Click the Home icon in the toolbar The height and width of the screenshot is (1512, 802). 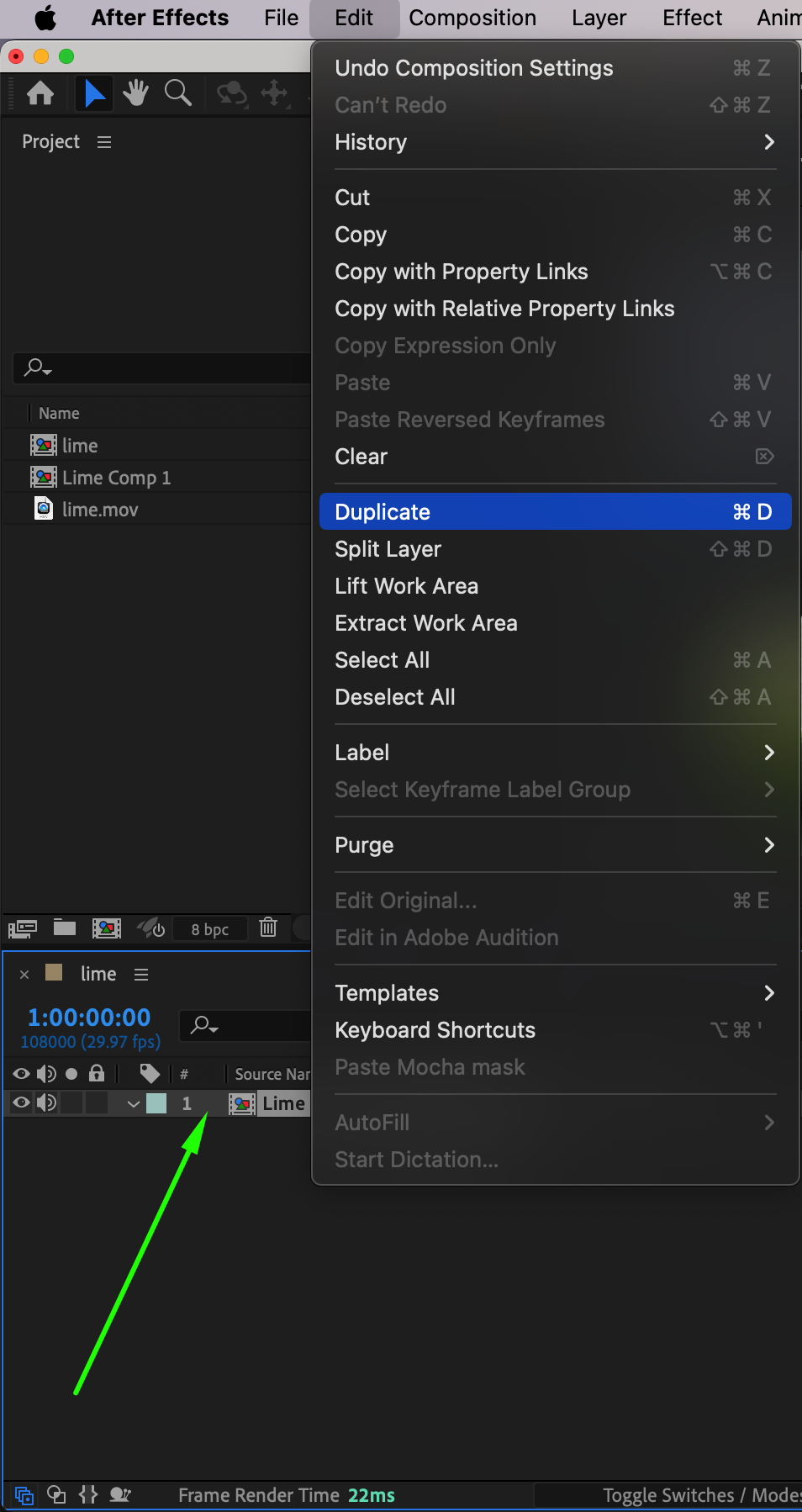click(40, 93)
